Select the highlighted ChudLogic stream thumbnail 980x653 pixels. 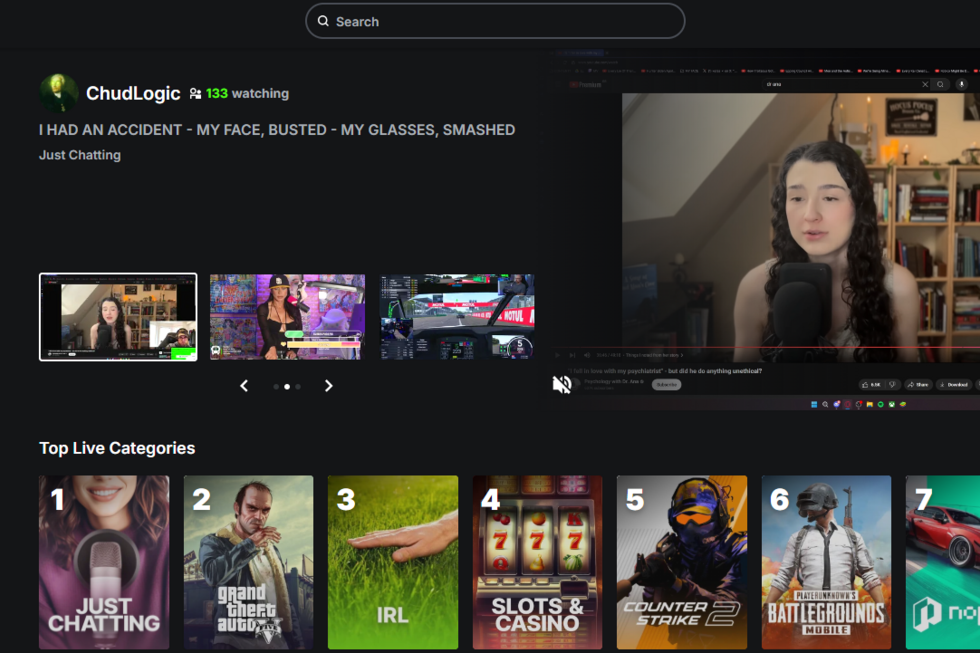click(118, 317)
